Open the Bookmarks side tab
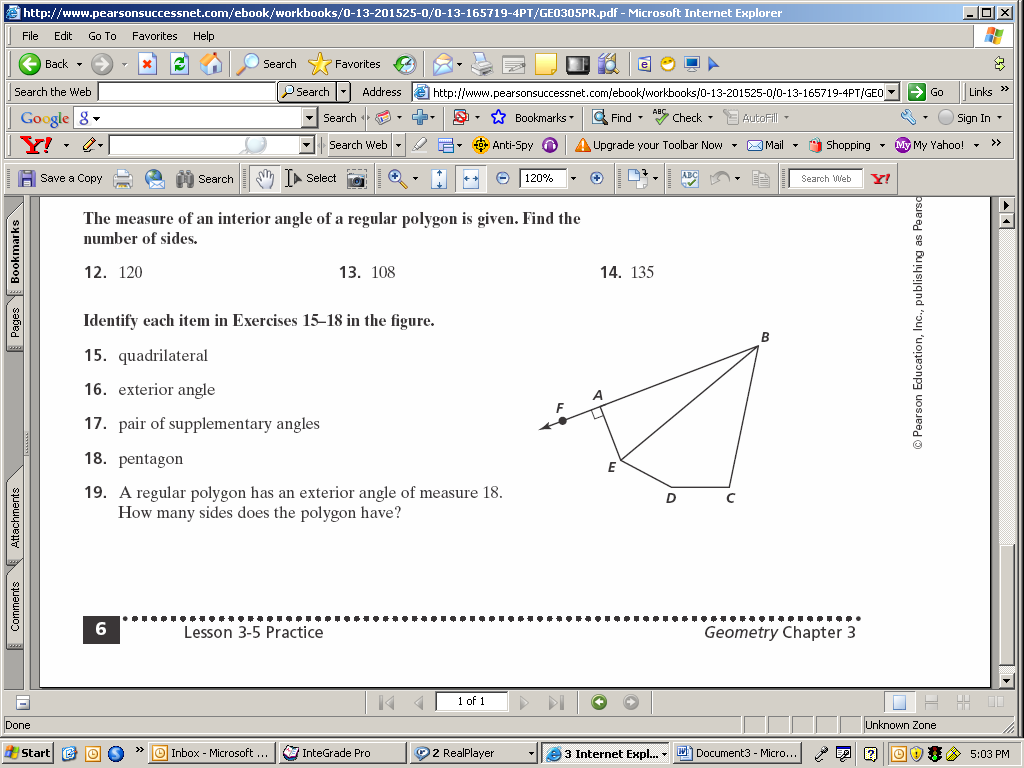 pos(14,251)
